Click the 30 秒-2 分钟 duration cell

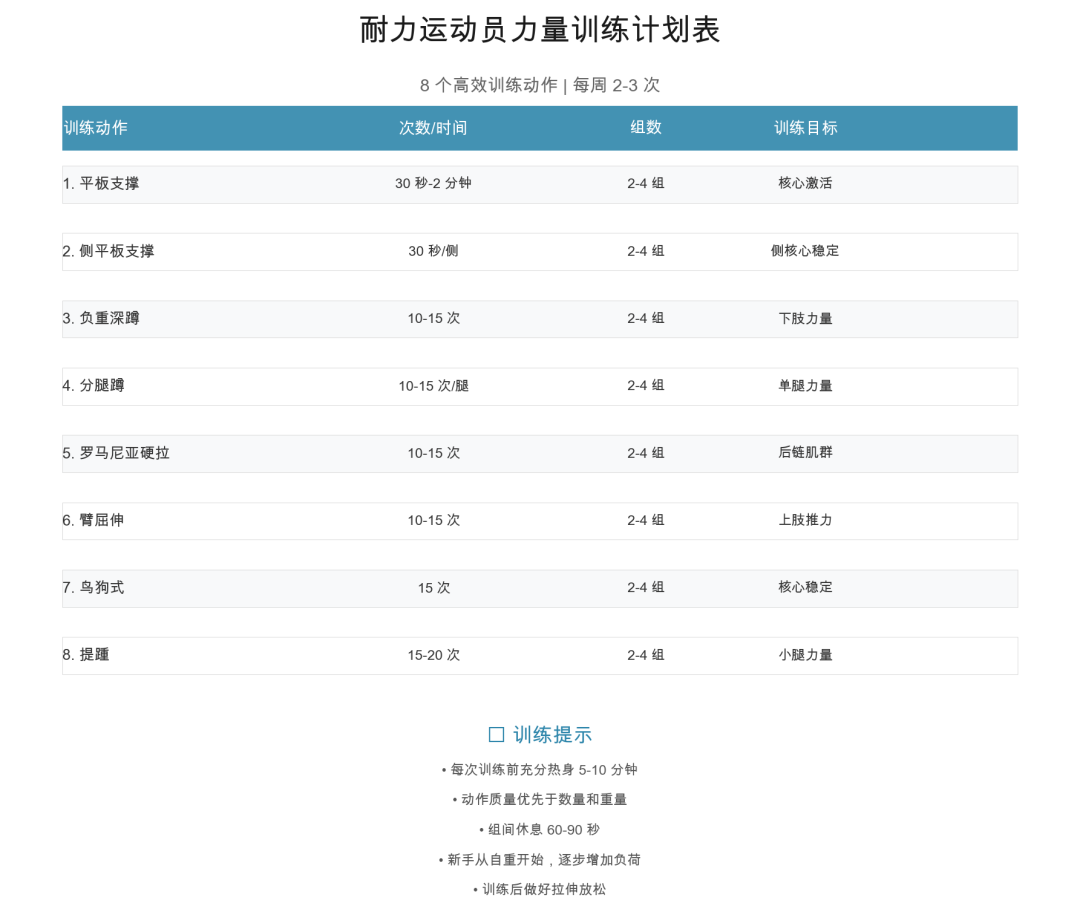coord(433,184)
